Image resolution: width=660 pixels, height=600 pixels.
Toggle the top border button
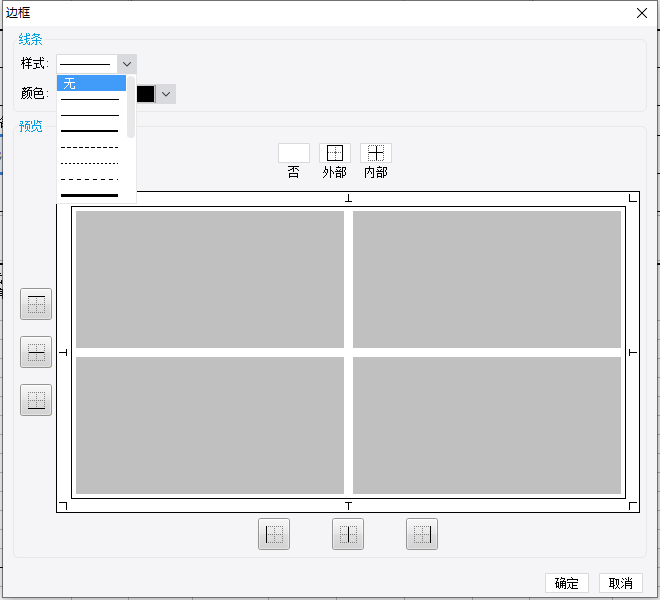coord(36,304)
